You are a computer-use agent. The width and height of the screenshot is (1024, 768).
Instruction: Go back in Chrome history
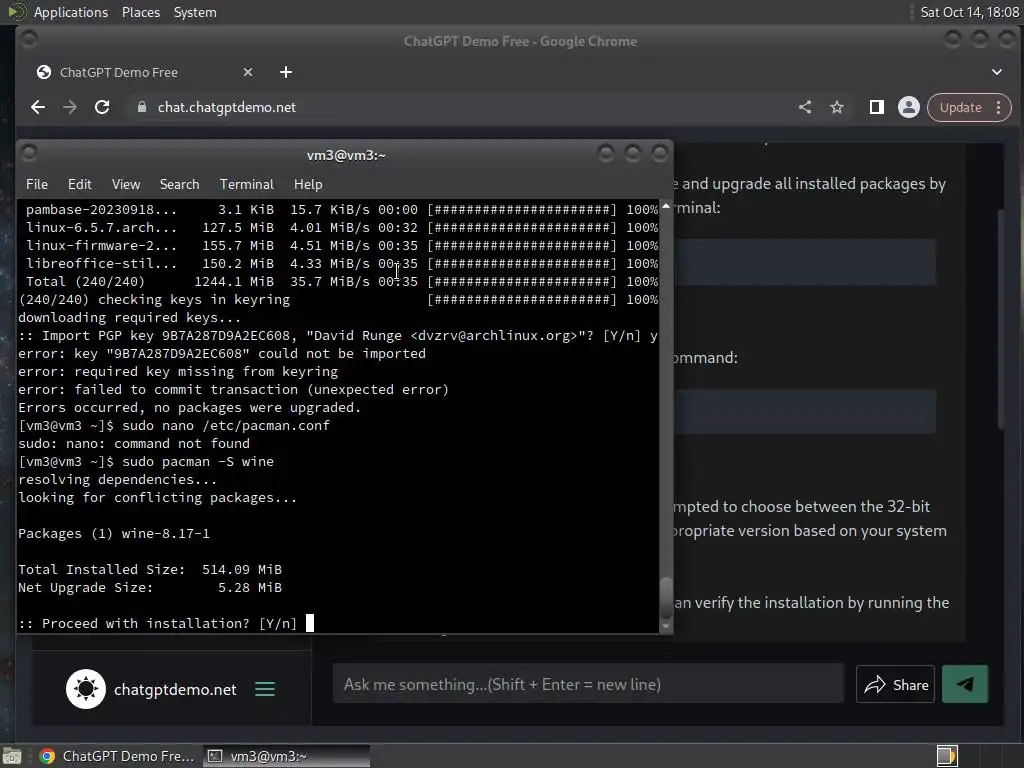(x=38, y=107)
